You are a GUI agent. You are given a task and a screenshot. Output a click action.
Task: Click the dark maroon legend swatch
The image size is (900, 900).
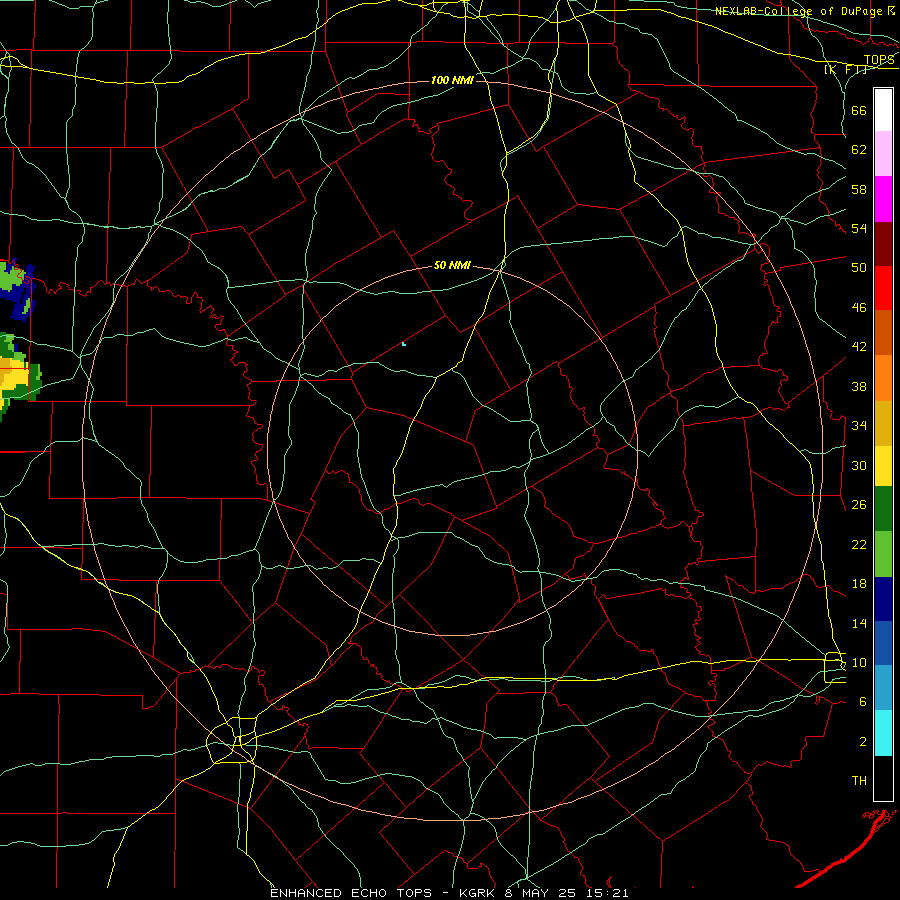883,244
